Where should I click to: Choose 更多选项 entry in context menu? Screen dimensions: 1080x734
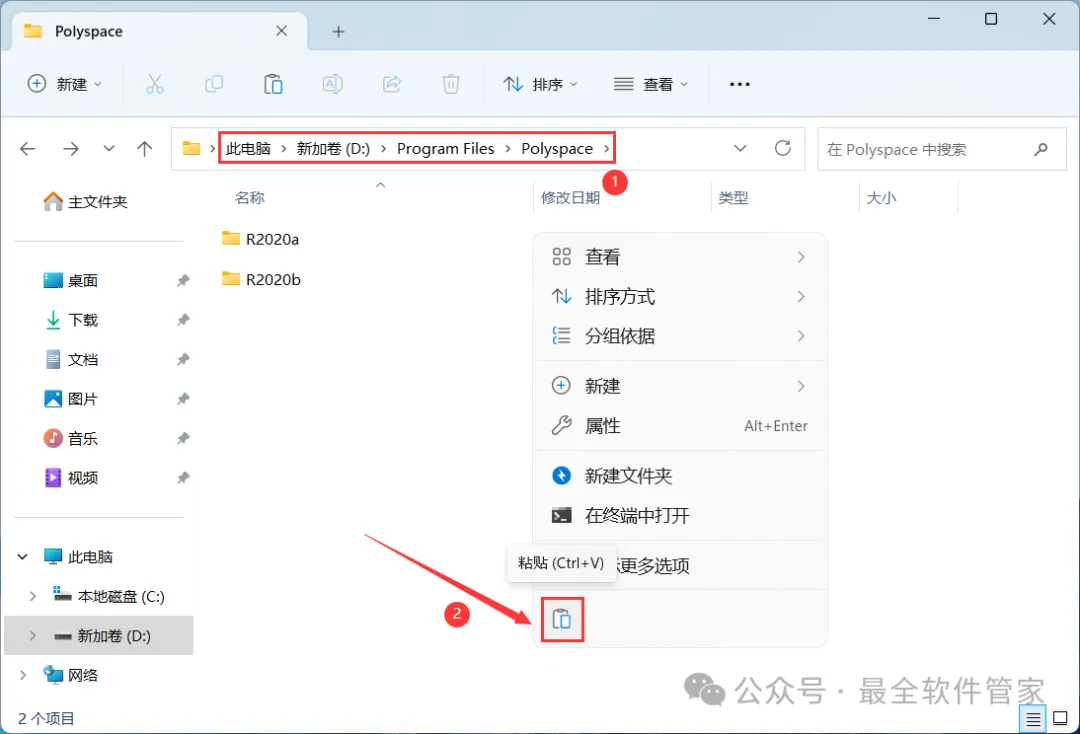point(680,565)
